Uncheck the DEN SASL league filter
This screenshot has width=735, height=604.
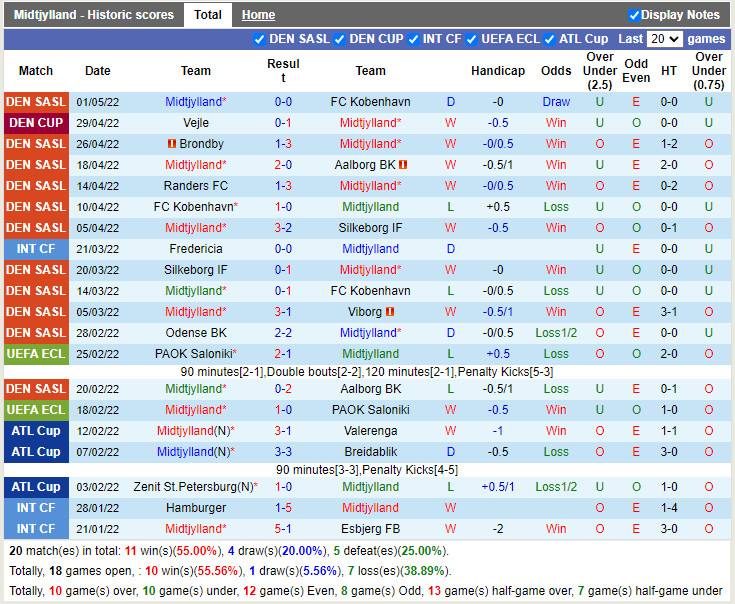(260, 39)
